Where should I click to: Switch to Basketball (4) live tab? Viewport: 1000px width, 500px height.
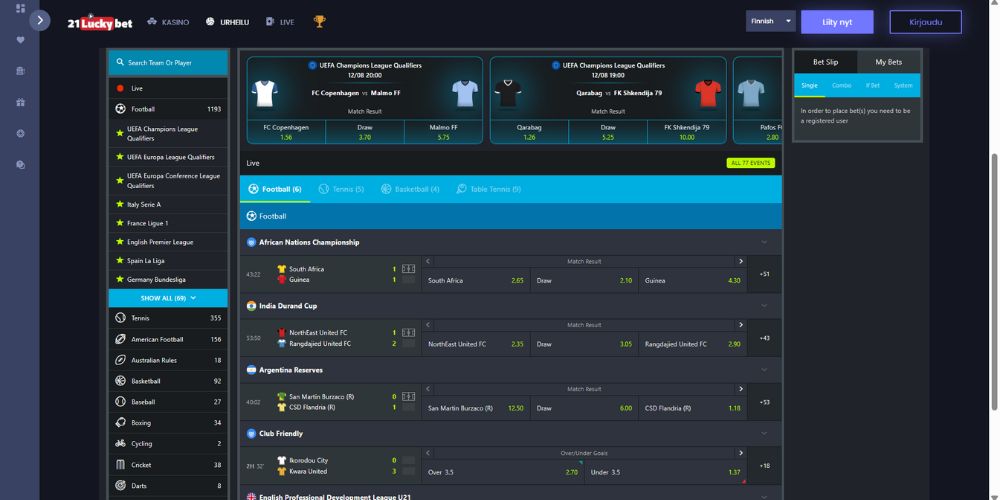click(x=410, y=189)
